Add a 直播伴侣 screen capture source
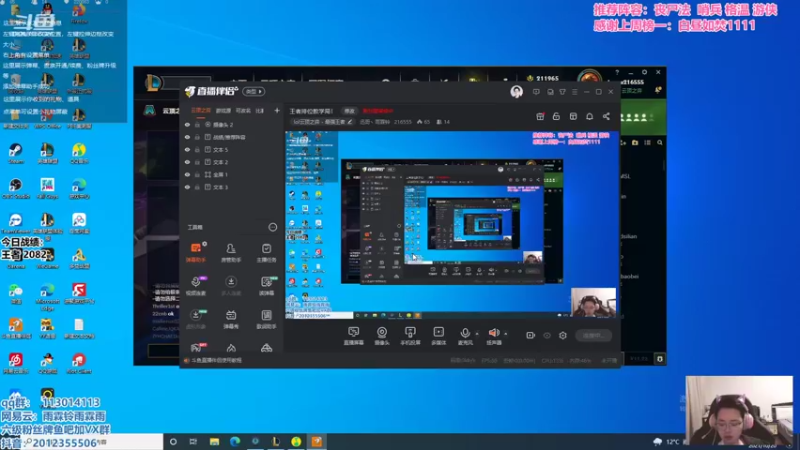The image size is (800, 450). [x=354, y=336]
